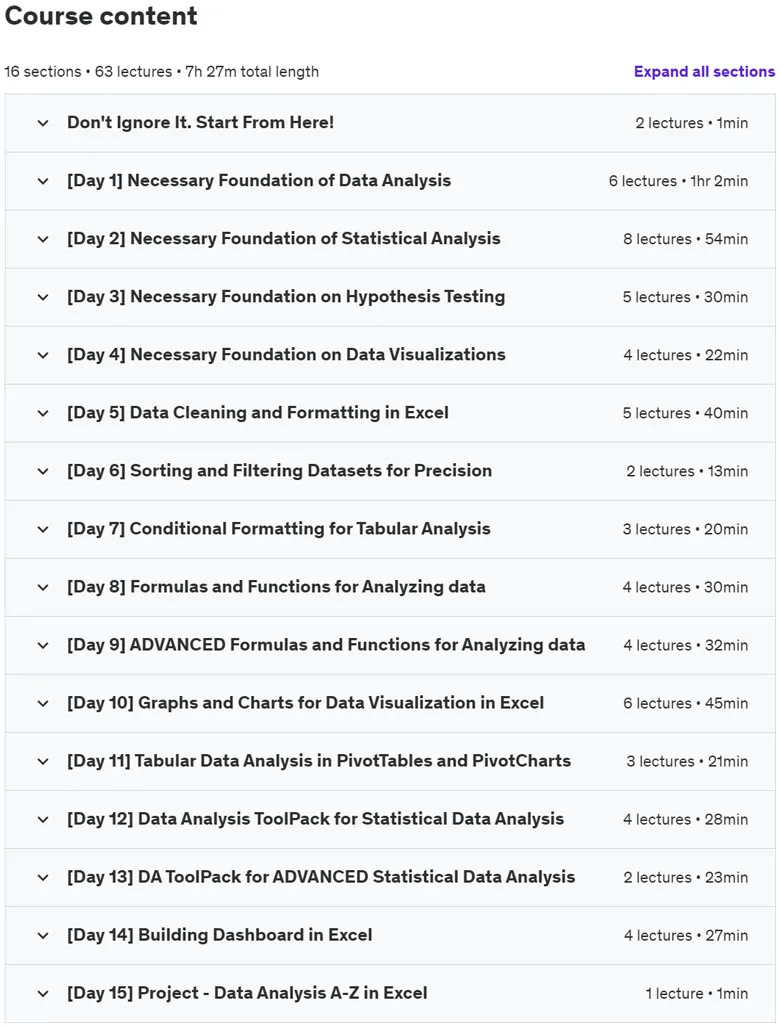Expand chevron for Day 4 Data Visualizations
Screen dimensions: 780x1027
click(x=43, y=355)
